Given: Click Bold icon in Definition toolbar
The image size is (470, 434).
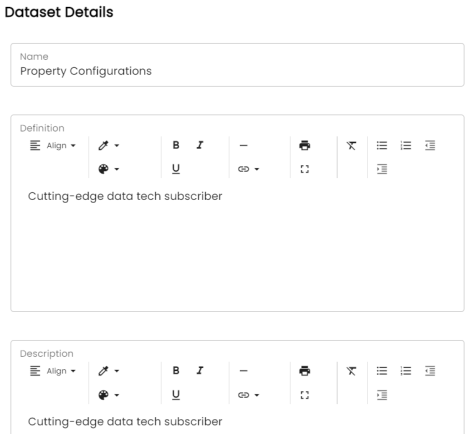Looking at the screenshot, I should (x=176, y=145).
